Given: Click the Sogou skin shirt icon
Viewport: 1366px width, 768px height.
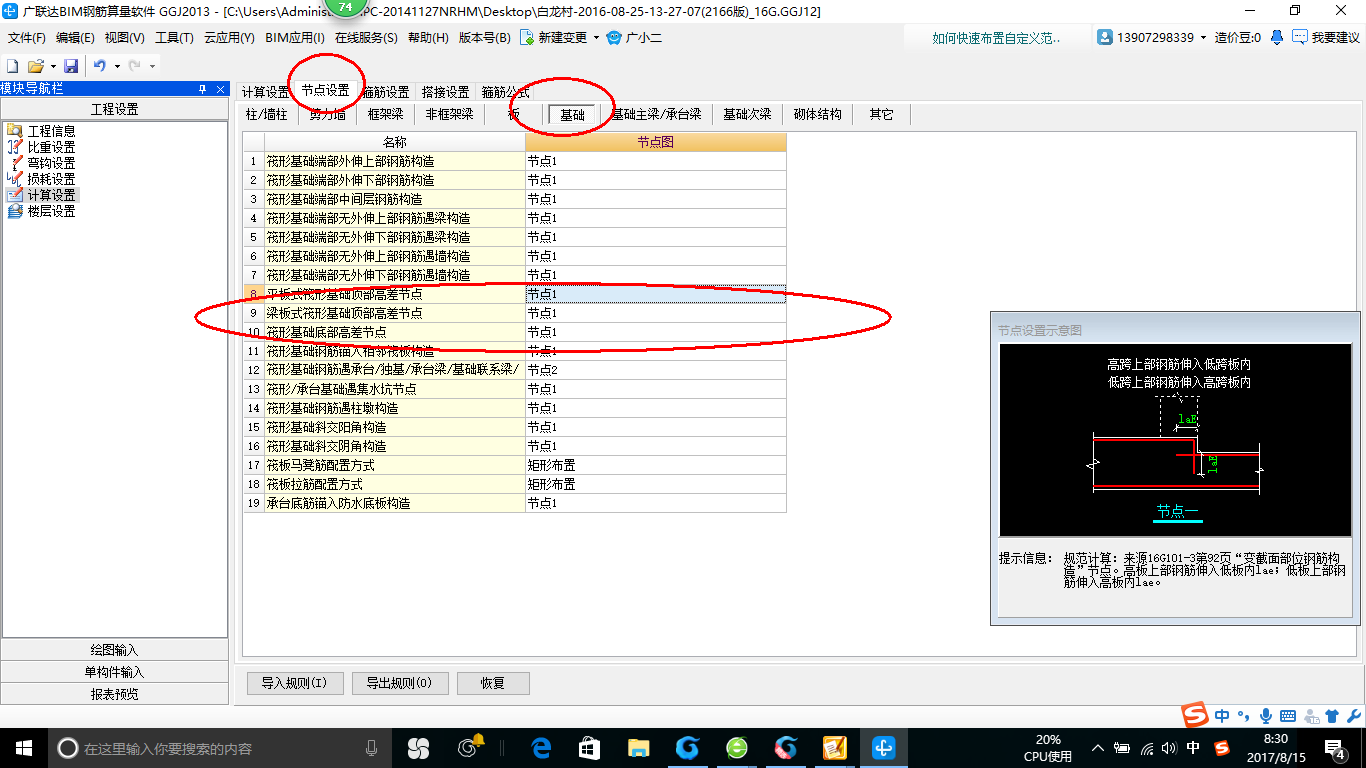Looking at the screenshot, I should coord(1331,716).
